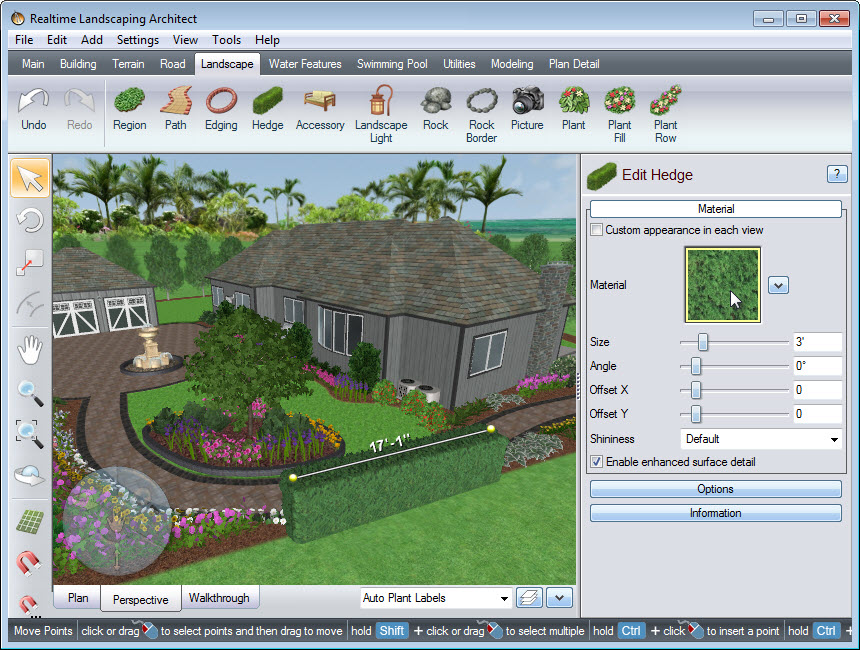The image size is (860, 650).
Task: Open help for Edit Hedge panel
Action: [836, 174]
